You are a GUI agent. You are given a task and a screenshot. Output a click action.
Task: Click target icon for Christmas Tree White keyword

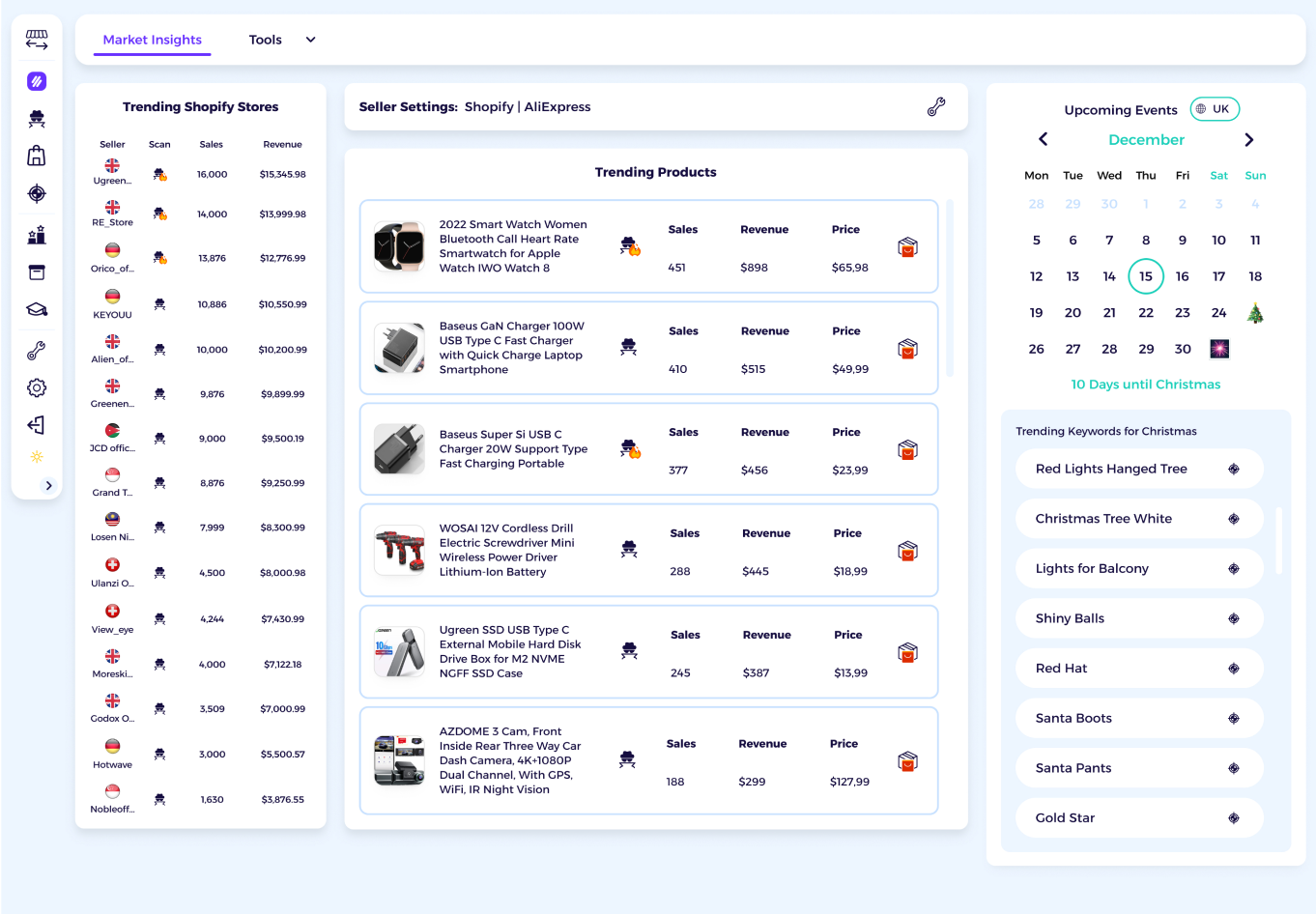coord(1234,519)
